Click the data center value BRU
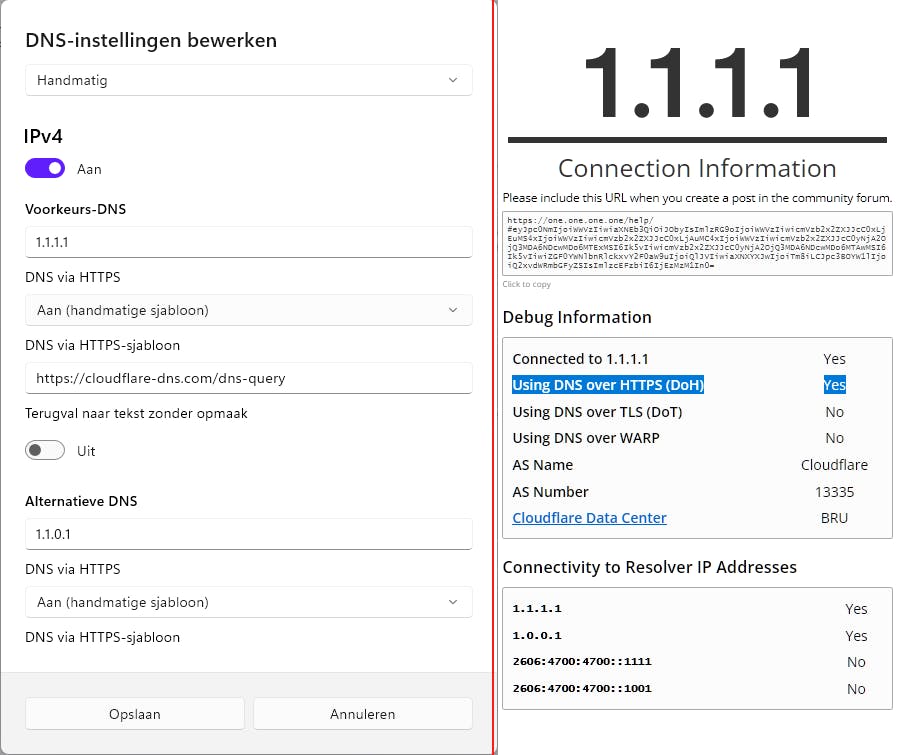 click(x=835, y=518)
